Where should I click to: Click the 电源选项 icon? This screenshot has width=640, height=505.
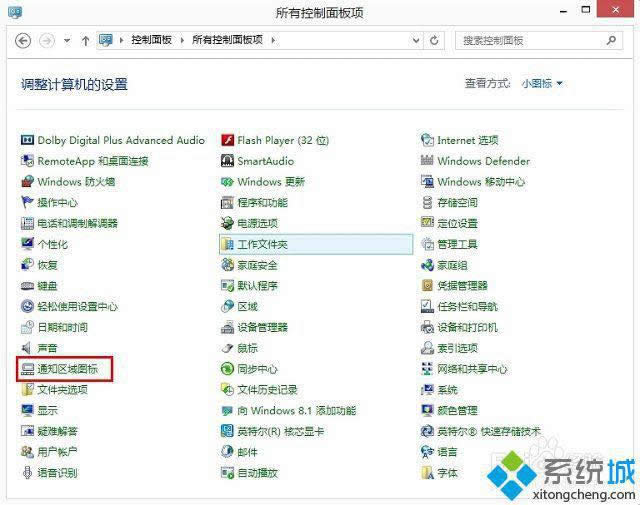coord(227,223)
